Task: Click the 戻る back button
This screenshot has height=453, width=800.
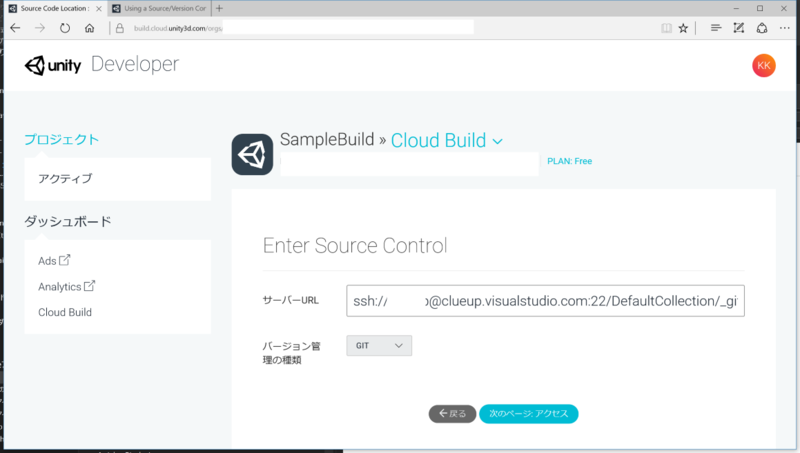Action: (452, 414)
